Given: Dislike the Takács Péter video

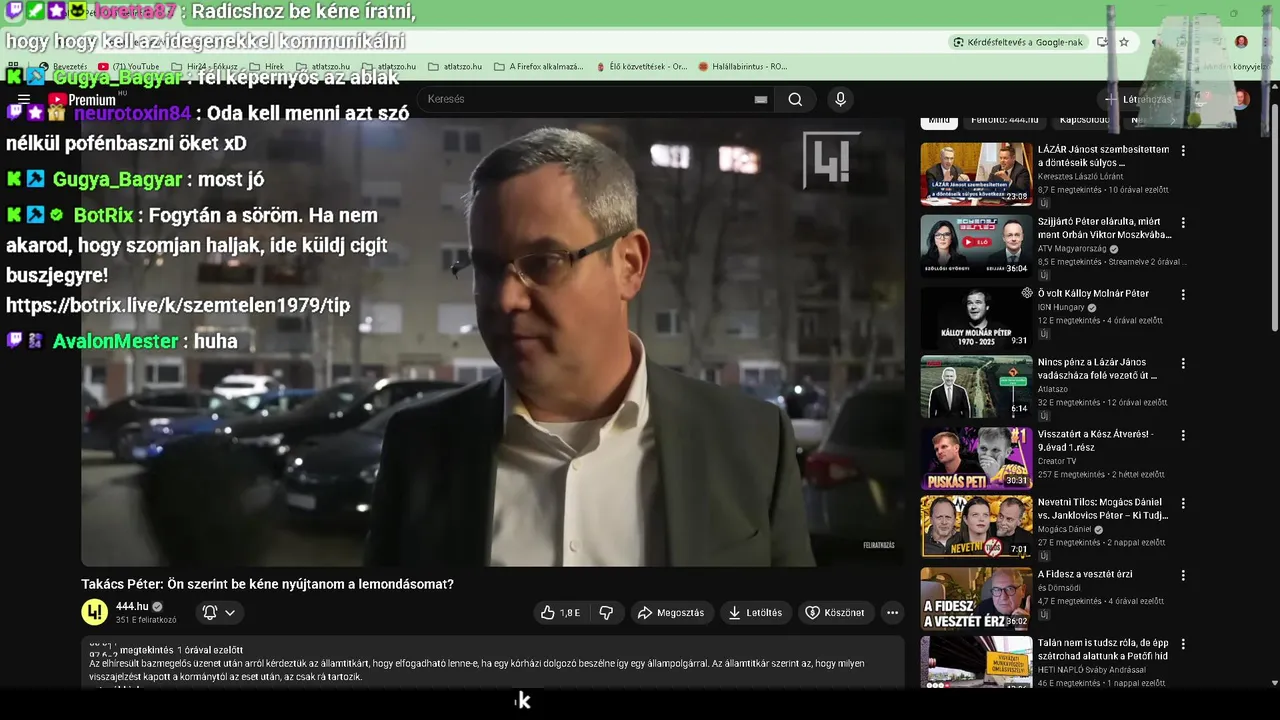Looking at the screenshot, I should pos(606,612).
